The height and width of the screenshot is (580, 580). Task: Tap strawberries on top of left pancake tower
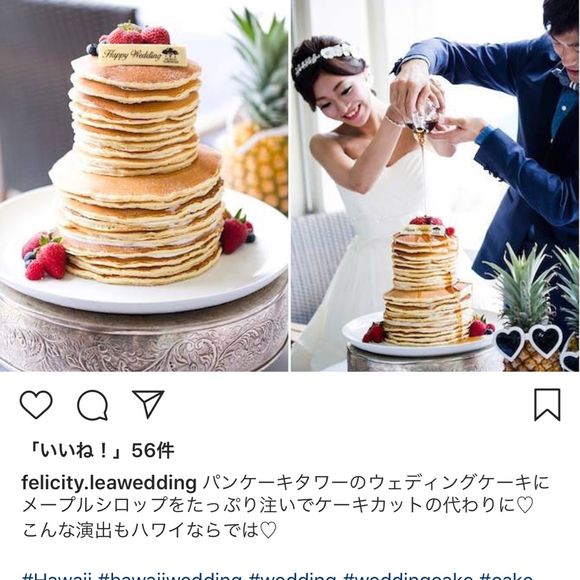138,34
